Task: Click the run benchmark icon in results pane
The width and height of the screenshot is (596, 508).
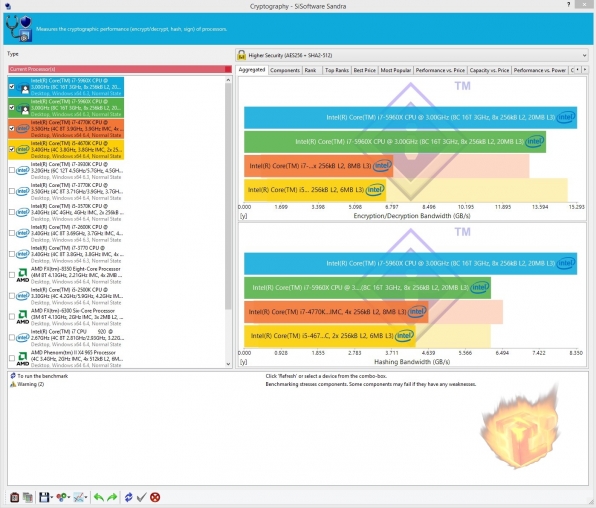Action: pyautogui.click(x=13, y=376)
